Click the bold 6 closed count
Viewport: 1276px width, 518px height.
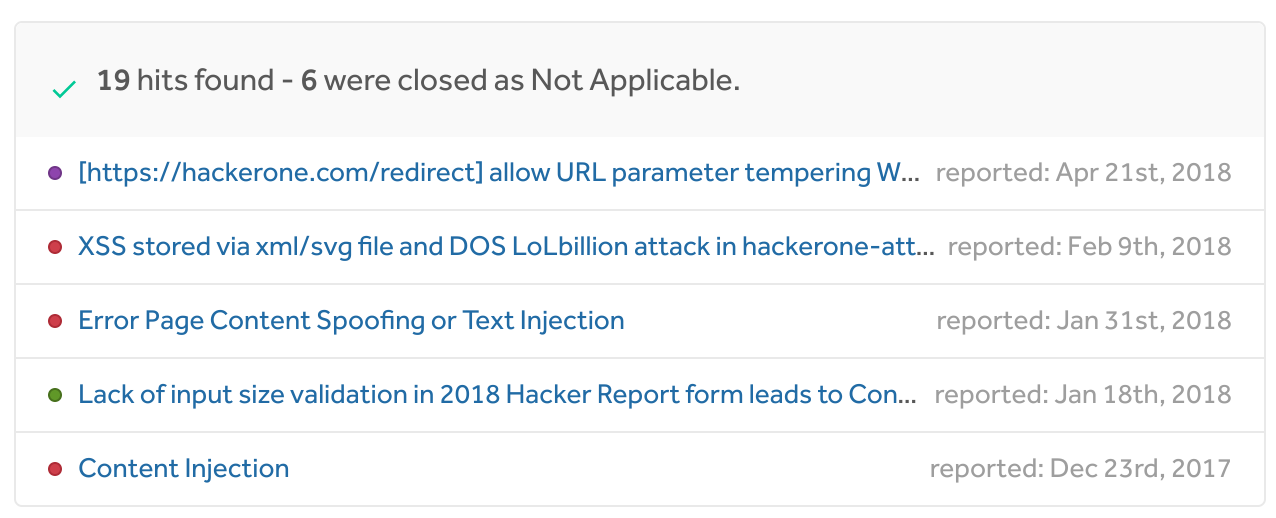pos(309,81)
